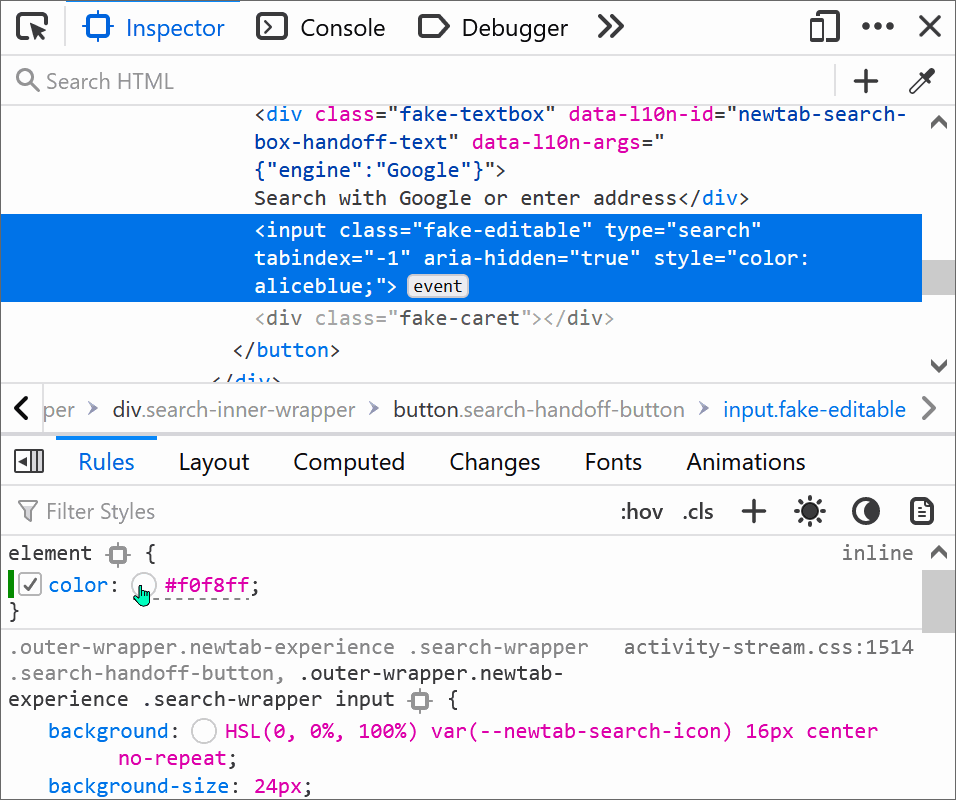Switch to the Console tab

click(320, 27)
